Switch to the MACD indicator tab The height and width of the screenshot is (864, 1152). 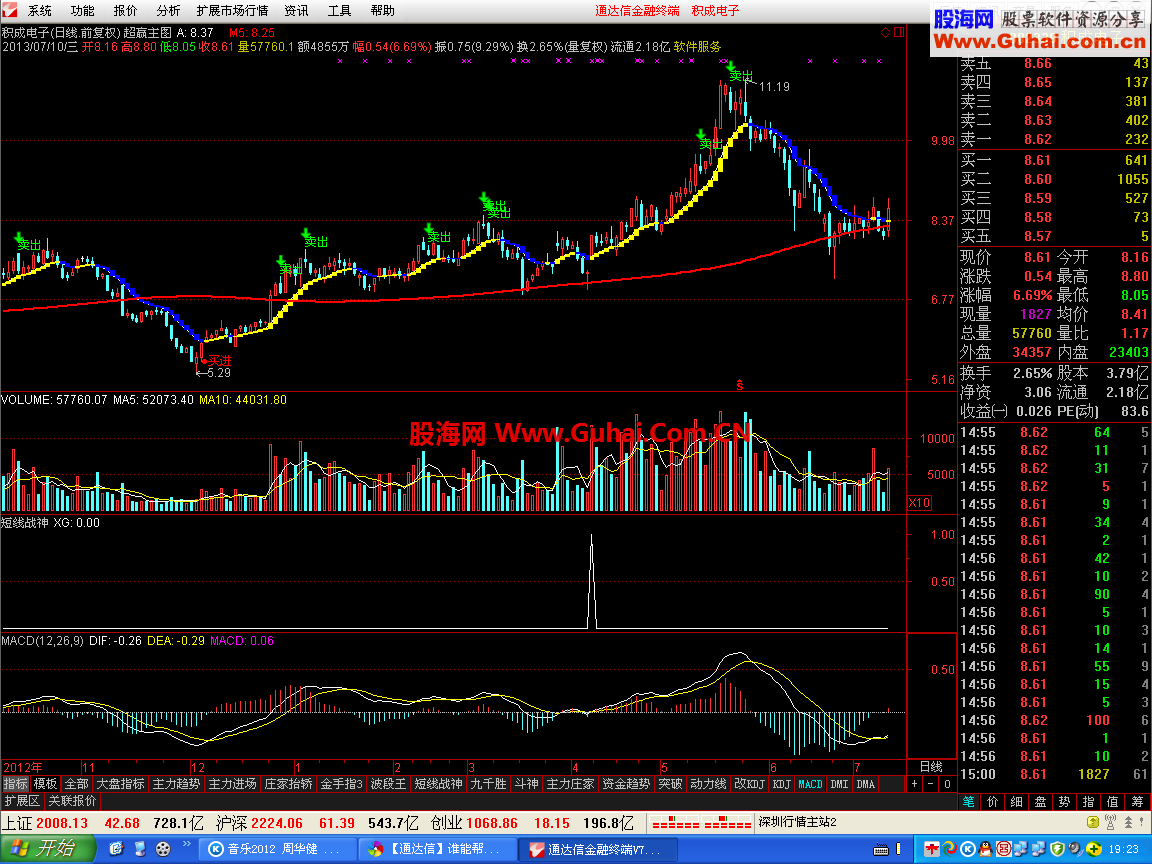pyautogui.click(x=810, y=784)
